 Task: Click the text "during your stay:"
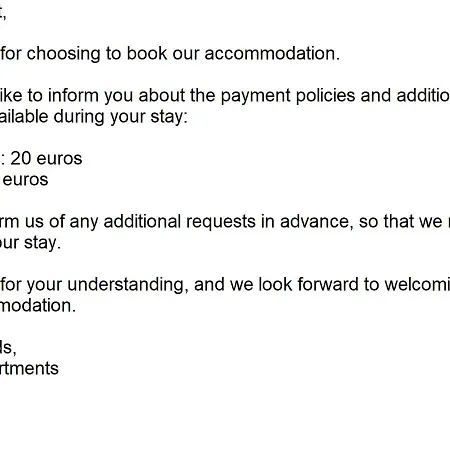click(x=121, y=117)
